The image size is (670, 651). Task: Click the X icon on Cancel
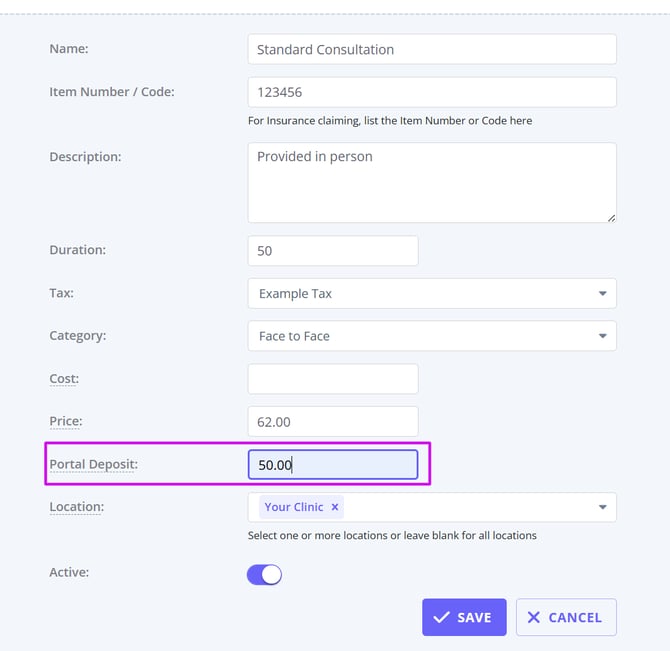pos(533,617)
